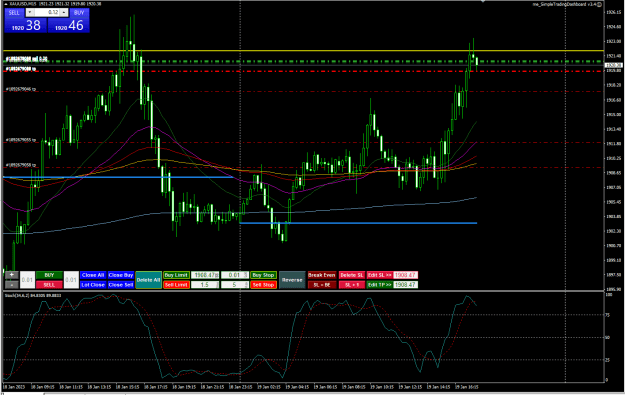Click the Sell Stop button
The image size is (625, 395).
263,285
